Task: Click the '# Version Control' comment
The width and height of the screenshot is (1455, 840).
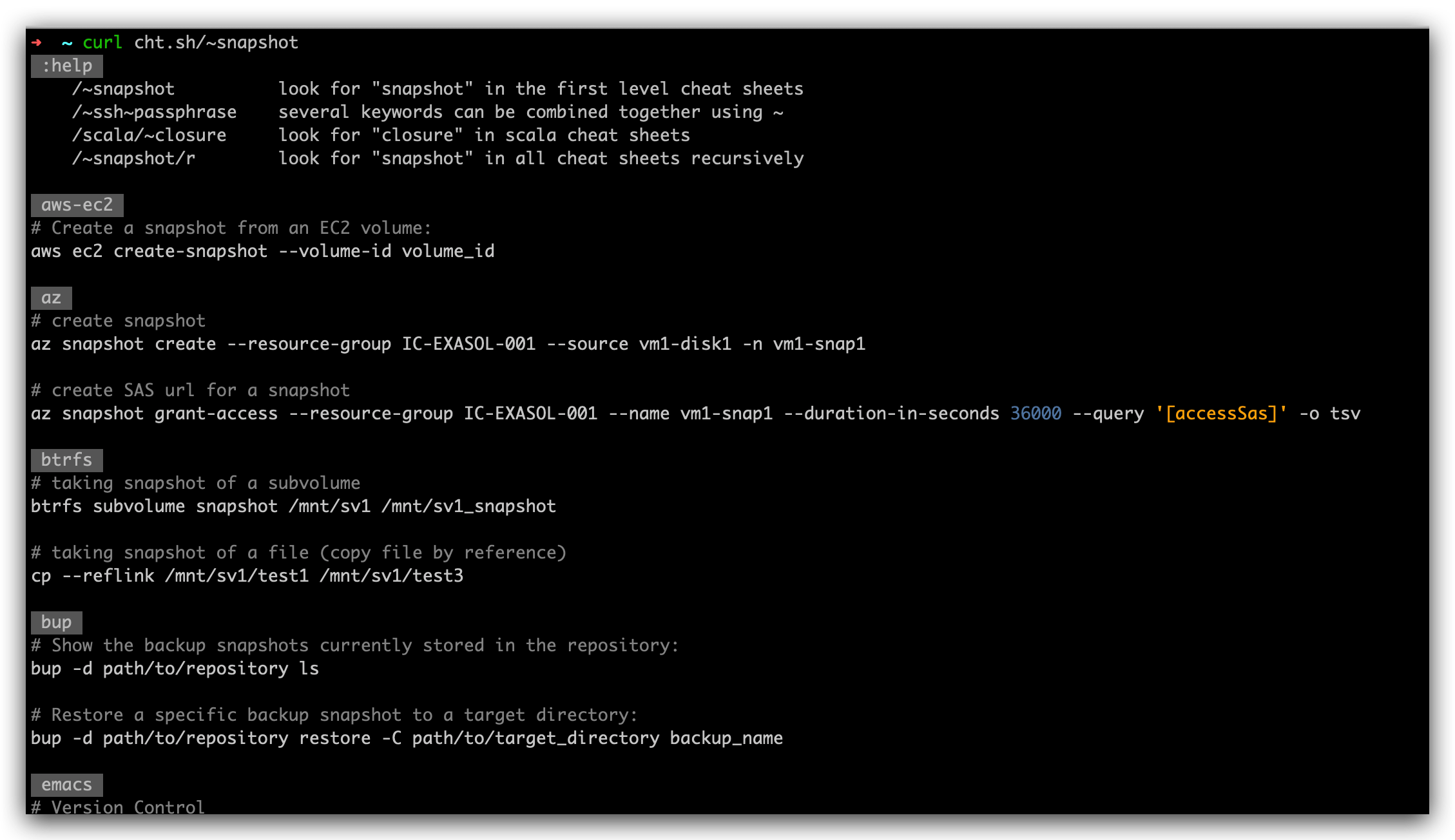Action: coord(118,807)
